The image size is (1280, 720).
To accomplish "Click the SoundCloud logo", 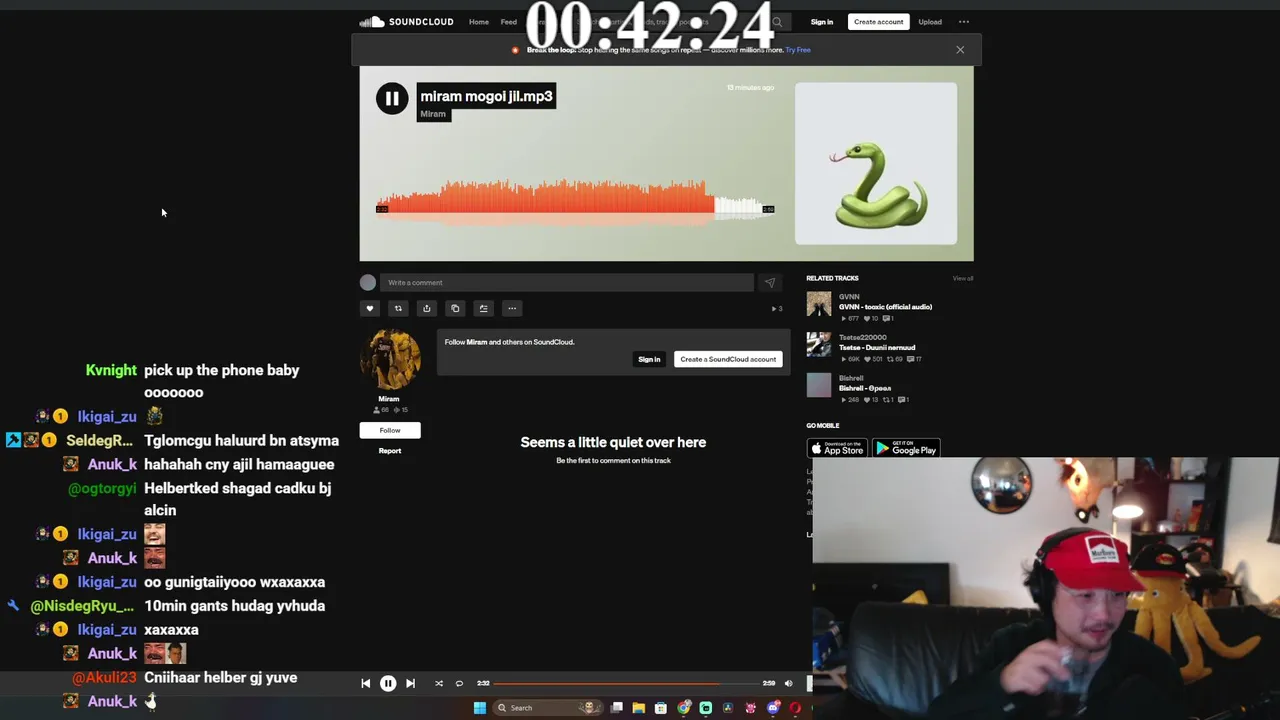I will coord(406,22).
